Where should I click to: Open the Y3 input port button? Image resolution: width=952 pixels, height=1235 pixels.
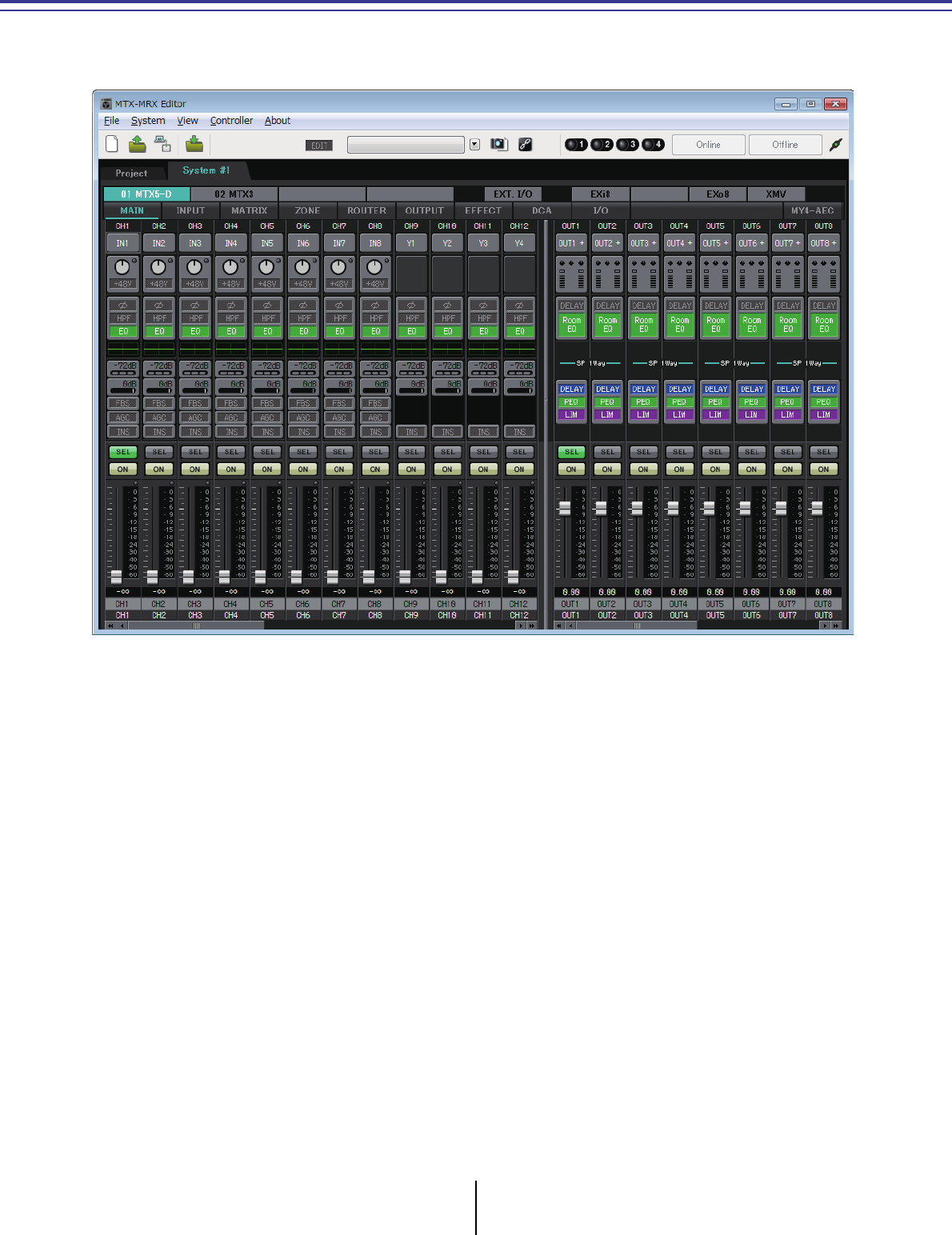[x=483, y=243]
